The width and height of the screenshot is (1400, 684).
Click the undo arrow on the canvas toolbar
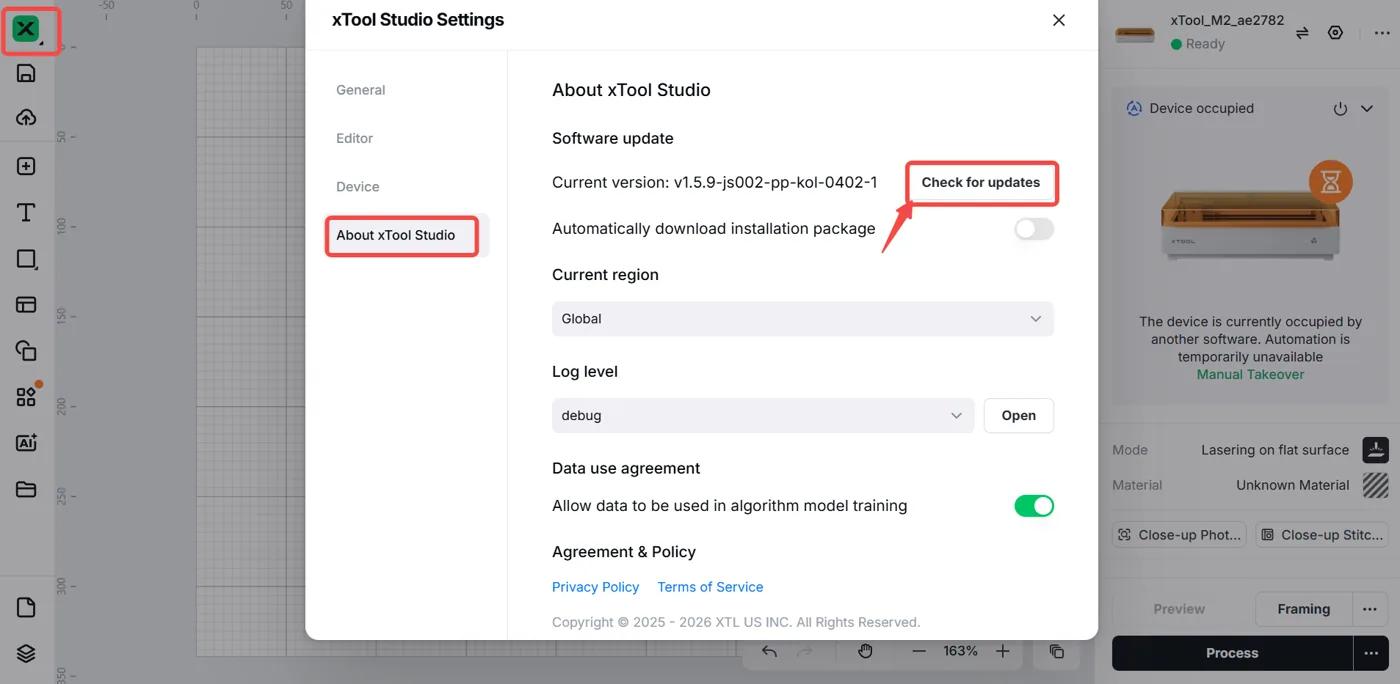(769, 651)
